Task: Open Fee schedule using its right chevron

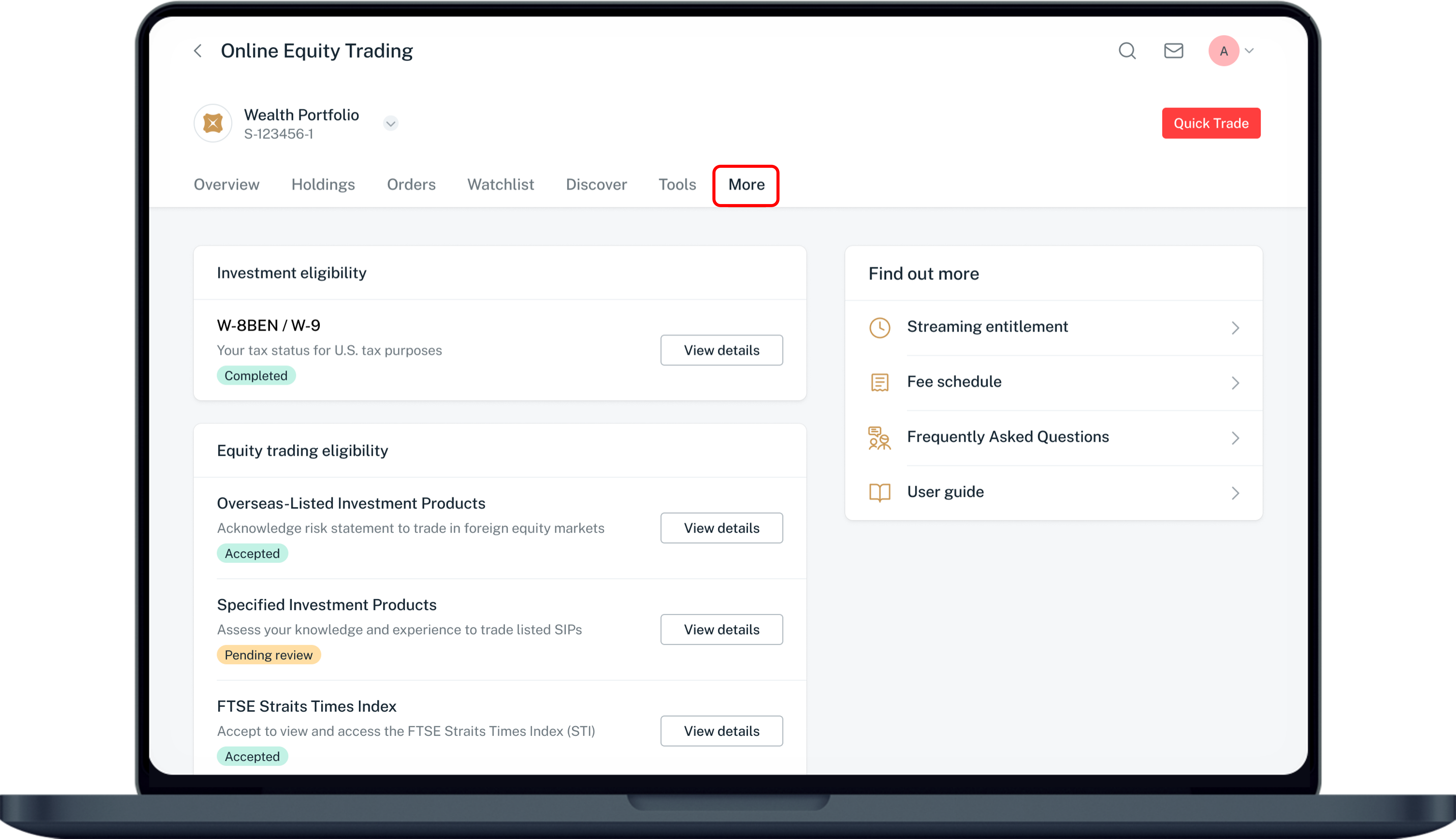Action: 1235,383
